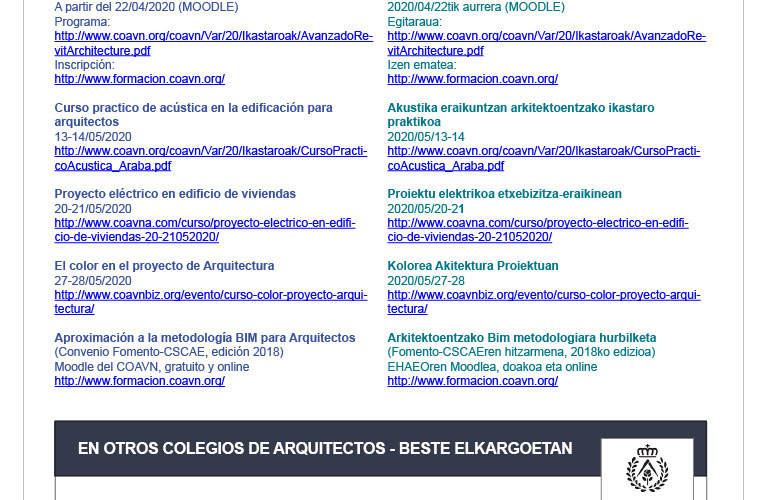Viewport: 770px width, 500px height.
Task: Click date text '2020/05/20-21'
Action: (426, 209)
